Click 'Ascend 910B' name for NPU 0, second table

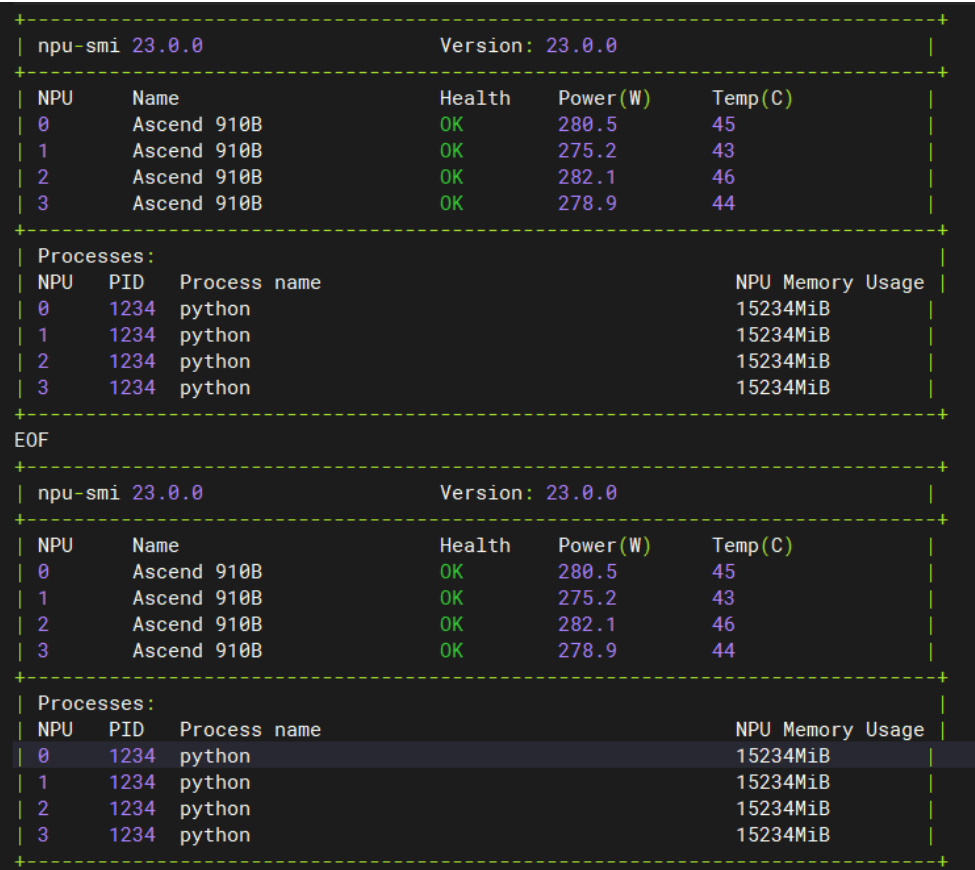pyautogui.click(x=197, y=572)
